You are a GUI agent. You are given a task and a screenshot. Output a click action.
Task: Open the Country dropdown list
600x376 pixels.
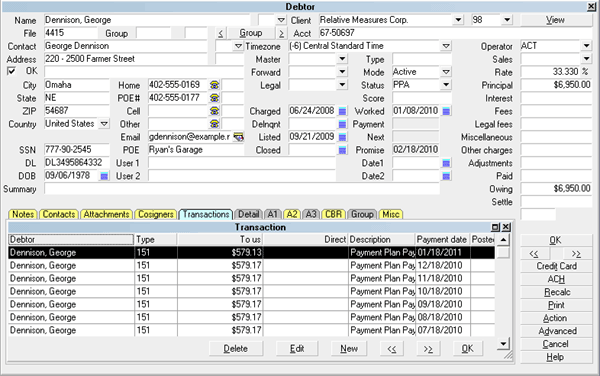(x=104, y=124)
